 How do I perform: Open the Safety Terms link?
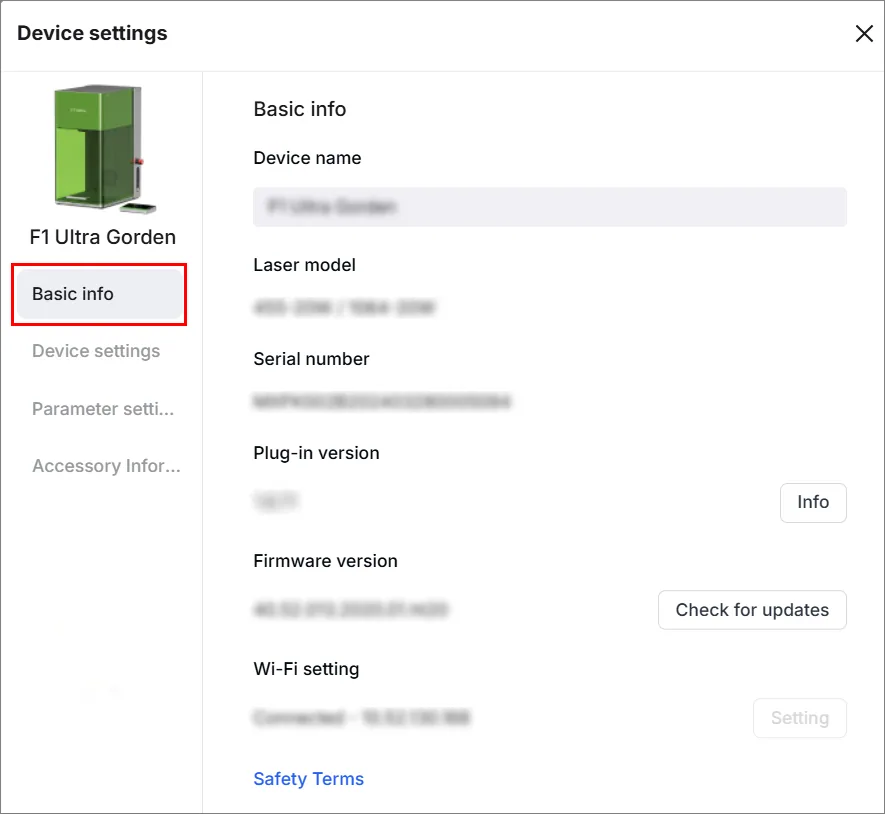[308, 779]
